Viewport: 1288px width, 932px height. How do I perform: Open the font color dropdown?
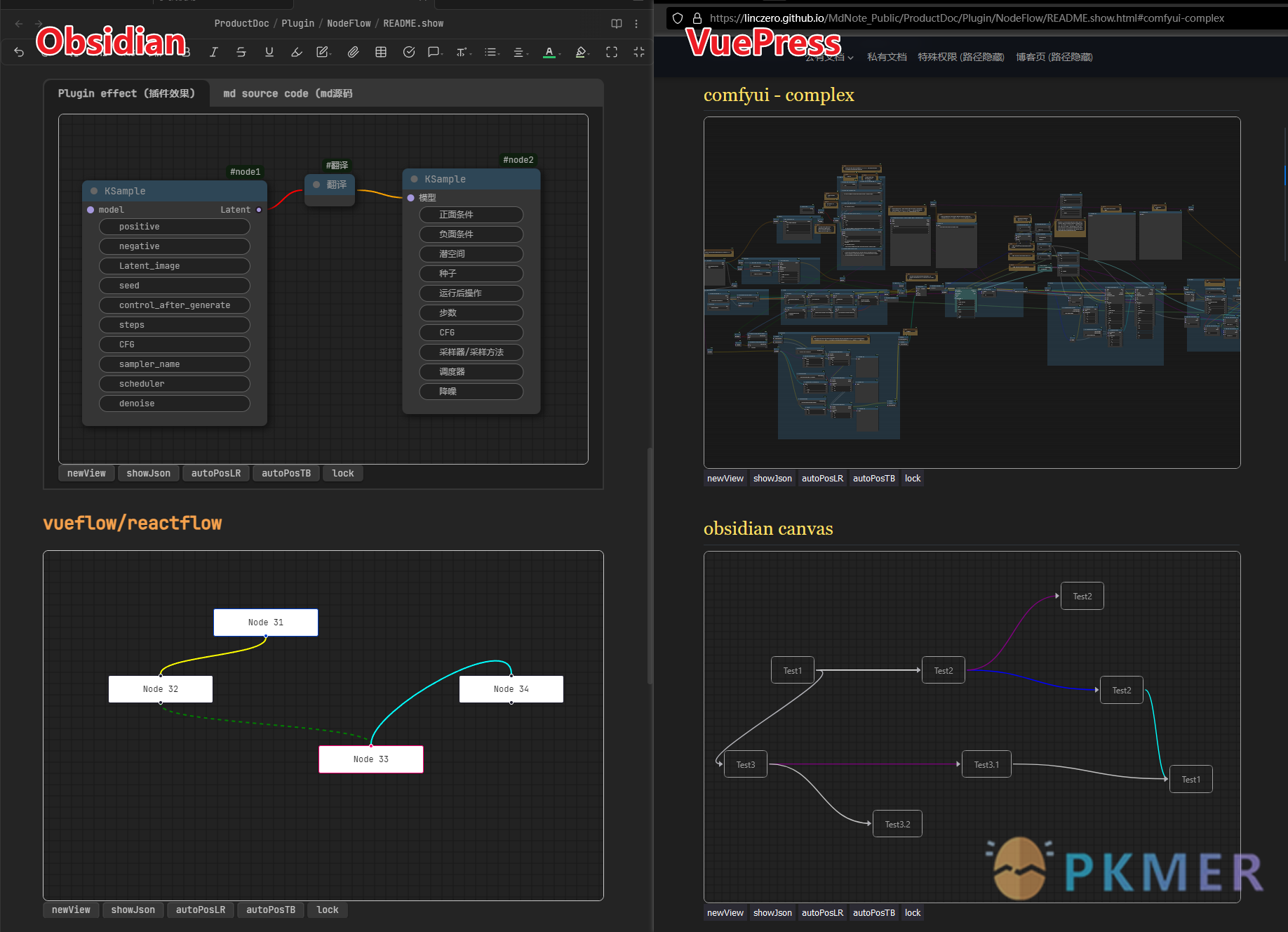click(558, 53)
